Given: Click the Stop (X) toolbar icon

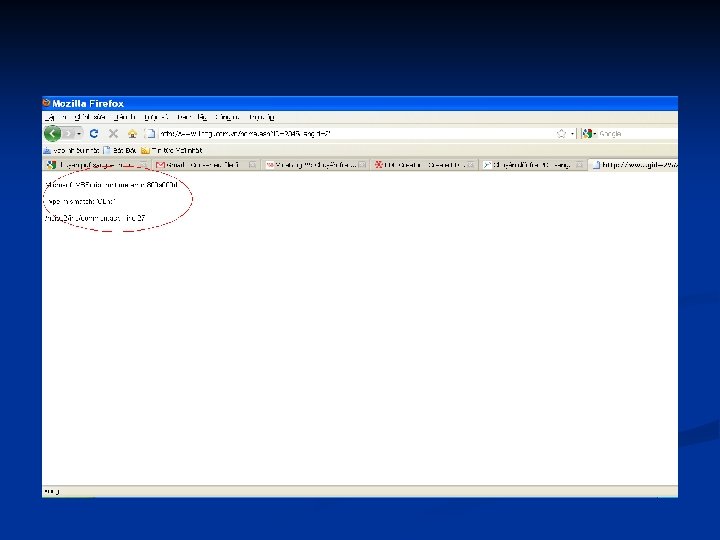Looking at the screenshot, I should [x=113, y=134].
